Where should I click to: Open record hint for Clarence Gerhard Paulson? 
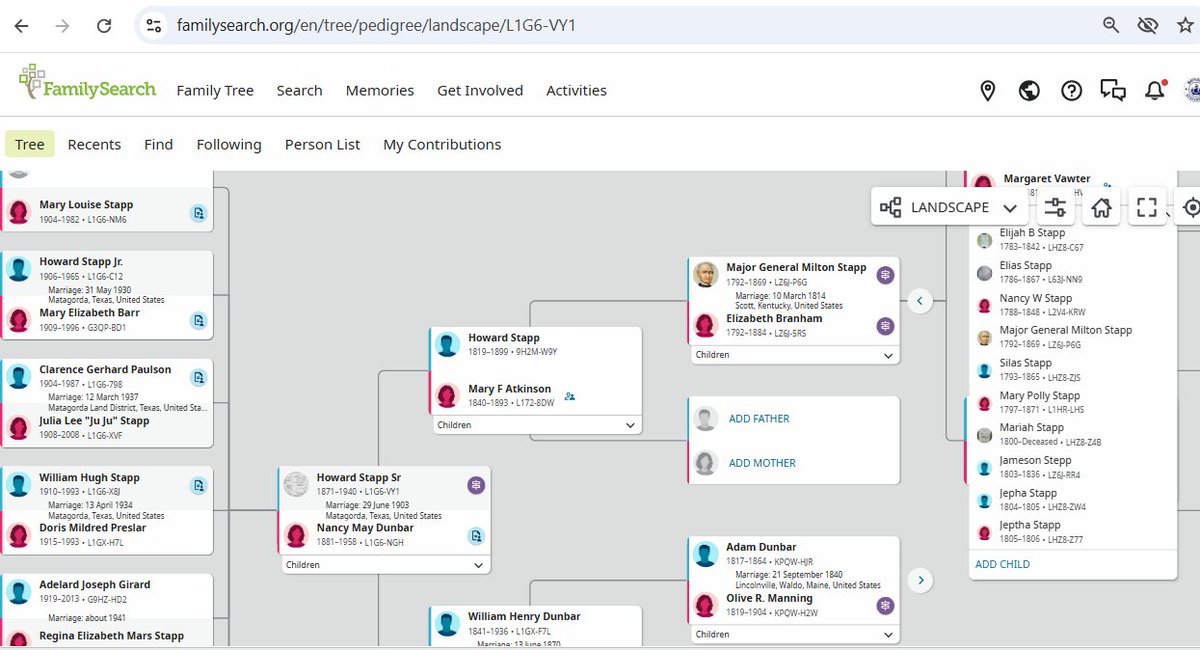pyautogui.click(x=199, y=377)
